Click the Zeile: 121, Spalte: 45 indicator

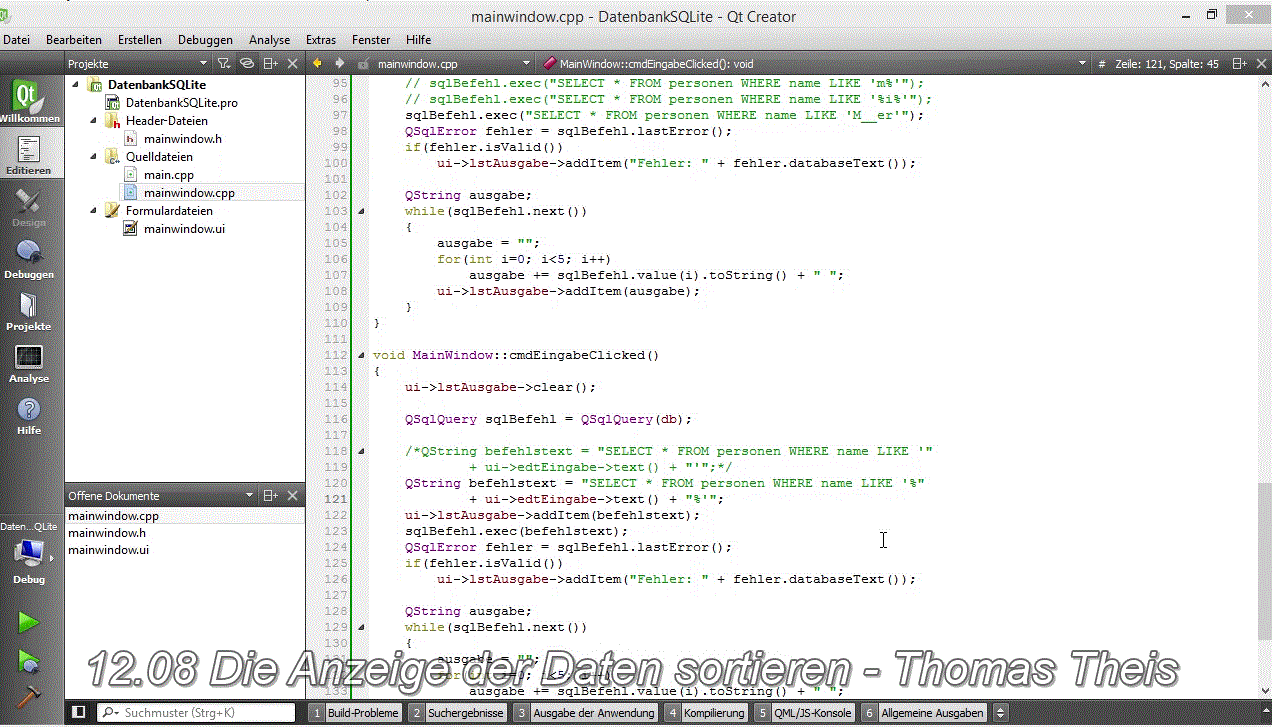1166,63
